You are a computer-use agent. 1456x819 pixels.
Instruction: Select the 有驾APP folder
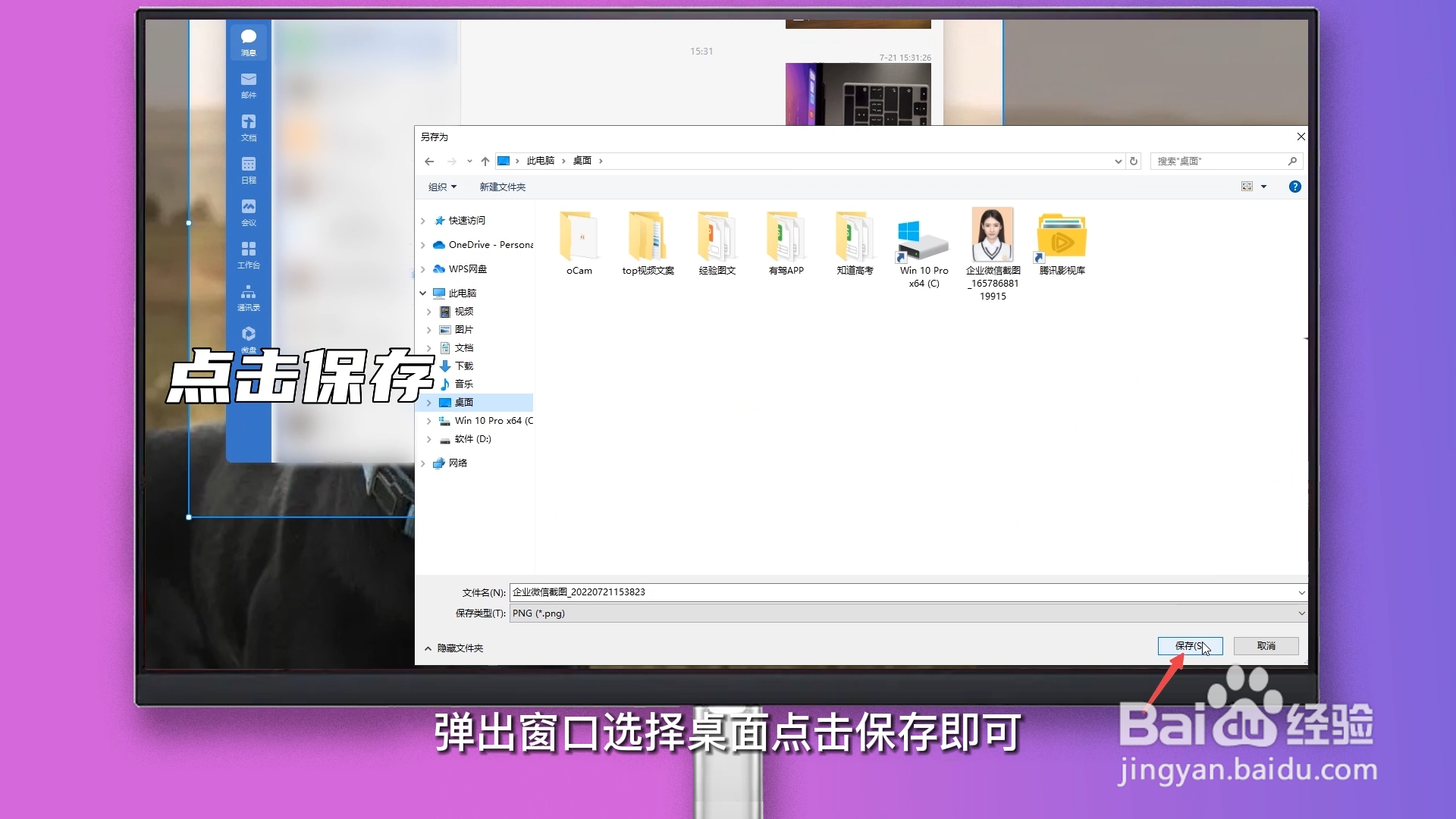786,243
